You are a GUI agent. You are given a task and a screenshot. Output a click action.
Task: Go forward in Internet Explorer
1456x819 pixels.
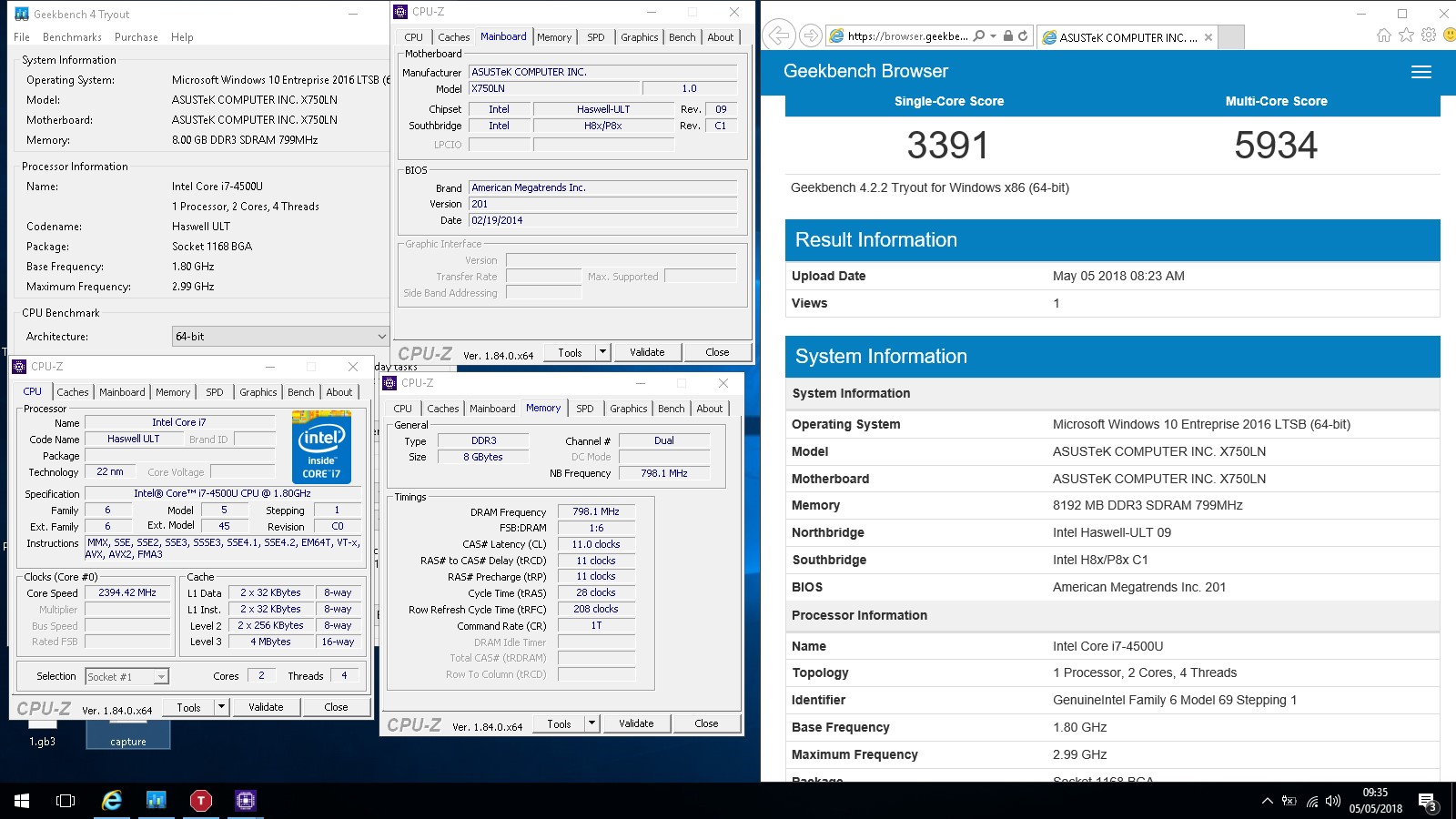(810, 36)
